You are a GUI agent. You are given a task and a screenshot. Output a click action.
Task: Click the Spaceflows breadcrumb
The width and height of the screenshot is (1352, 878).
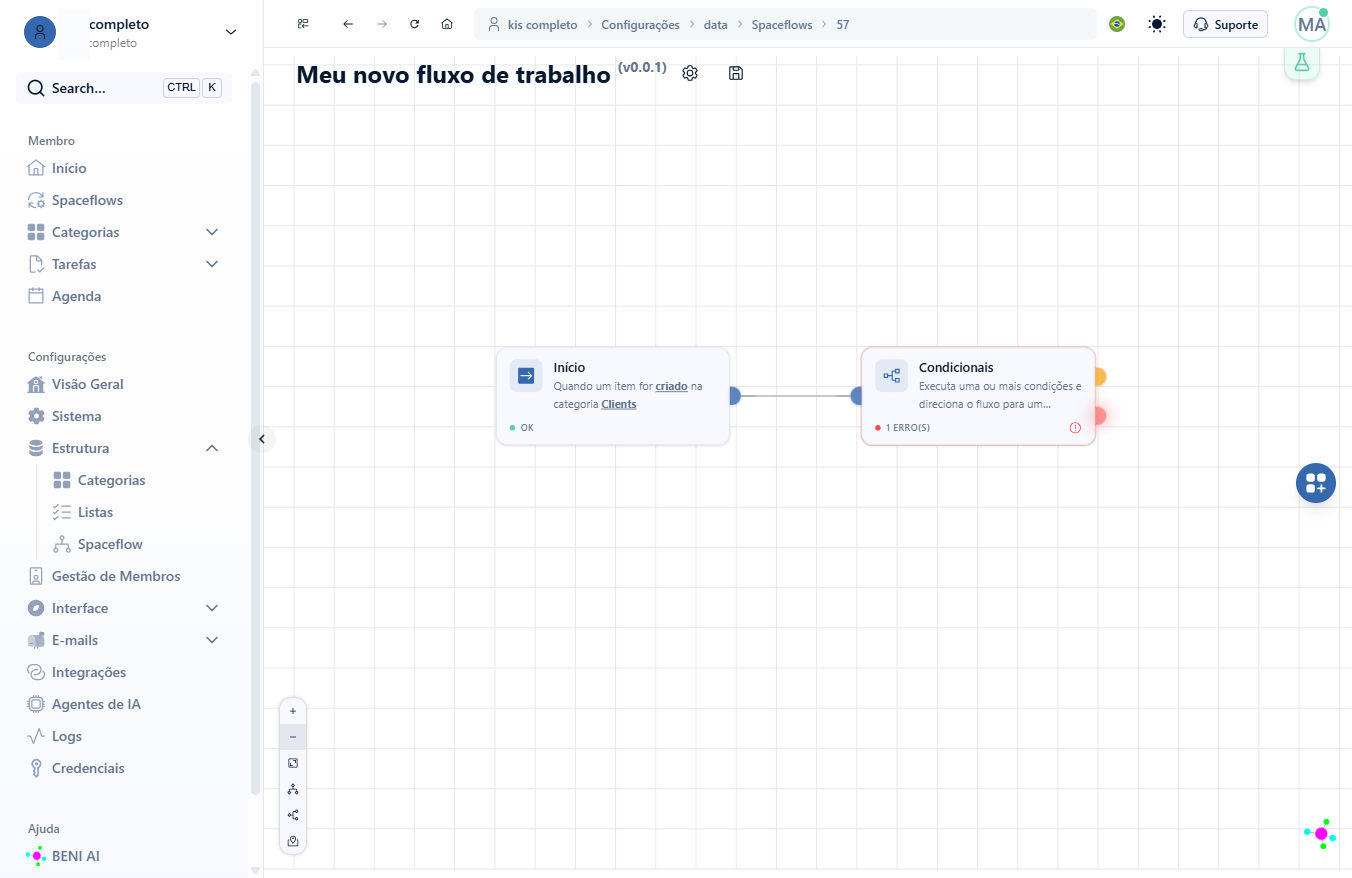pos(782,24)
